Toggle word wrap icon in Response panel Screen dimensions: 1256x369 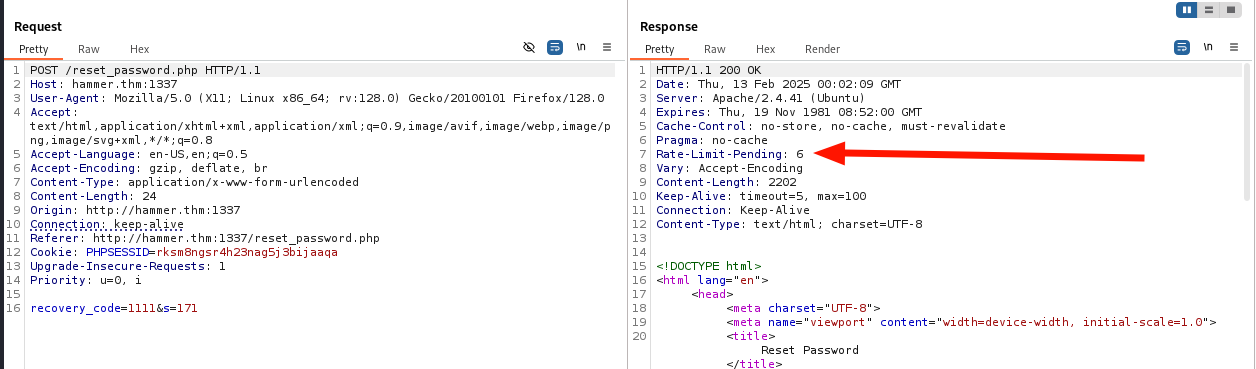pyautogui.click(x=1182, y=47)
